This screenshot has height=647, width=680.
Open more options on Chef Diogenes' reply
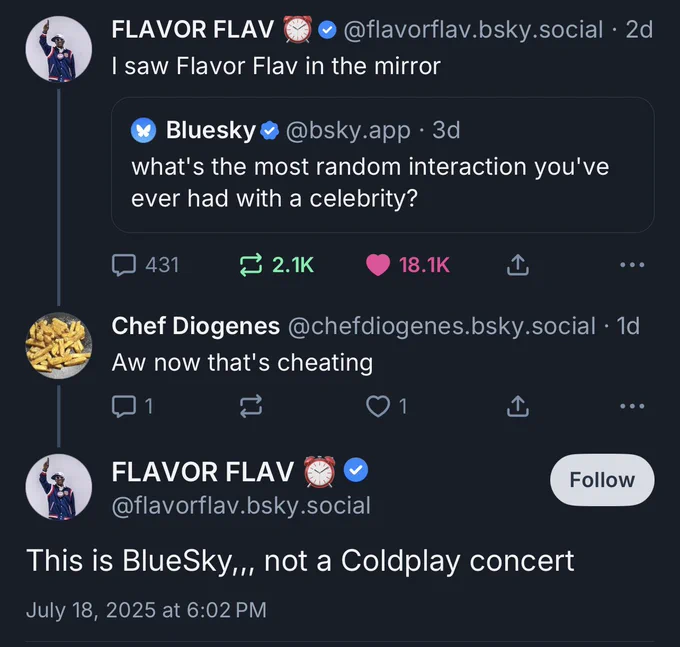pos(631,406)
